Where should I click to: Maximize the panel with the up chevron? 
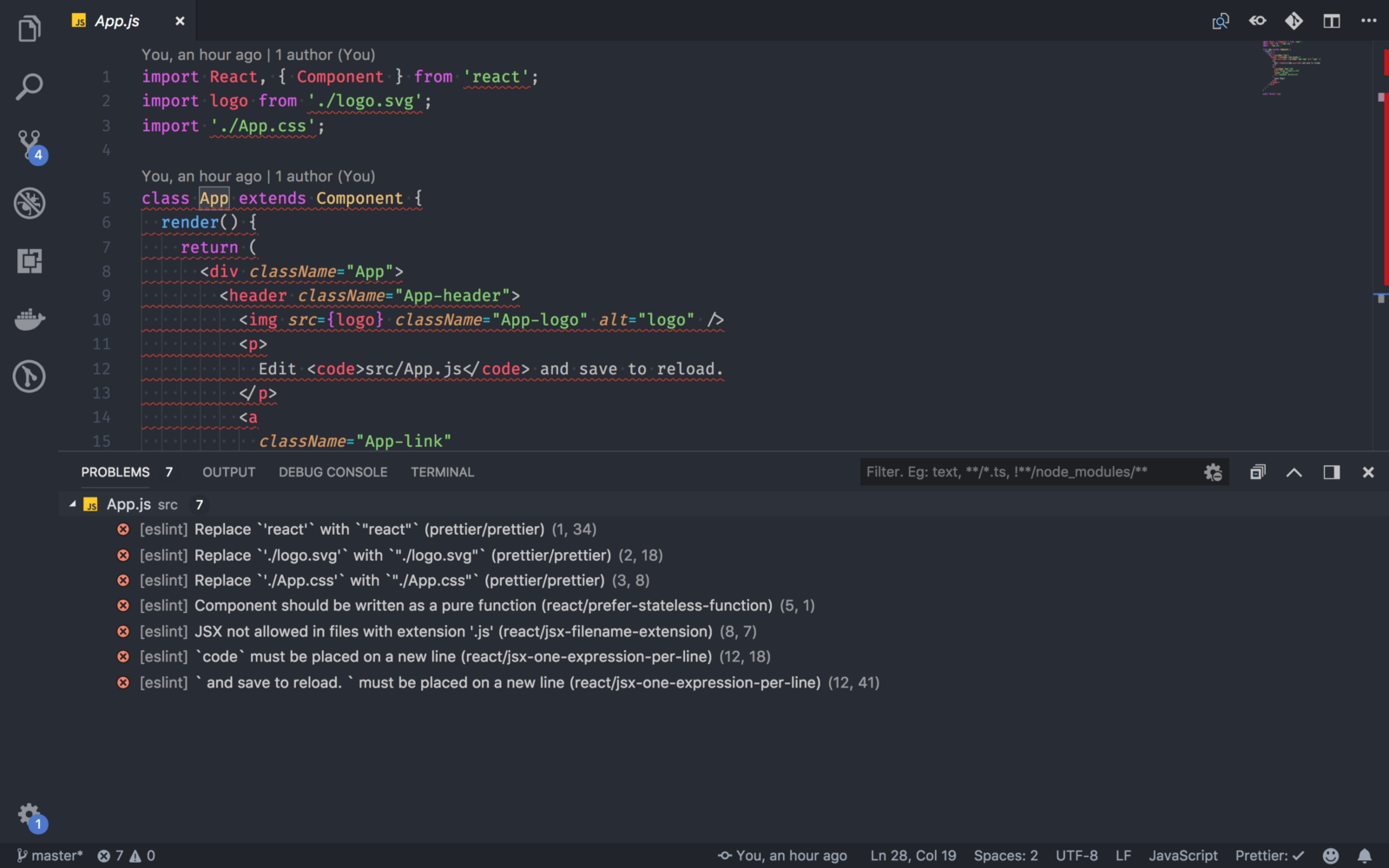(x=1294, y=472)
